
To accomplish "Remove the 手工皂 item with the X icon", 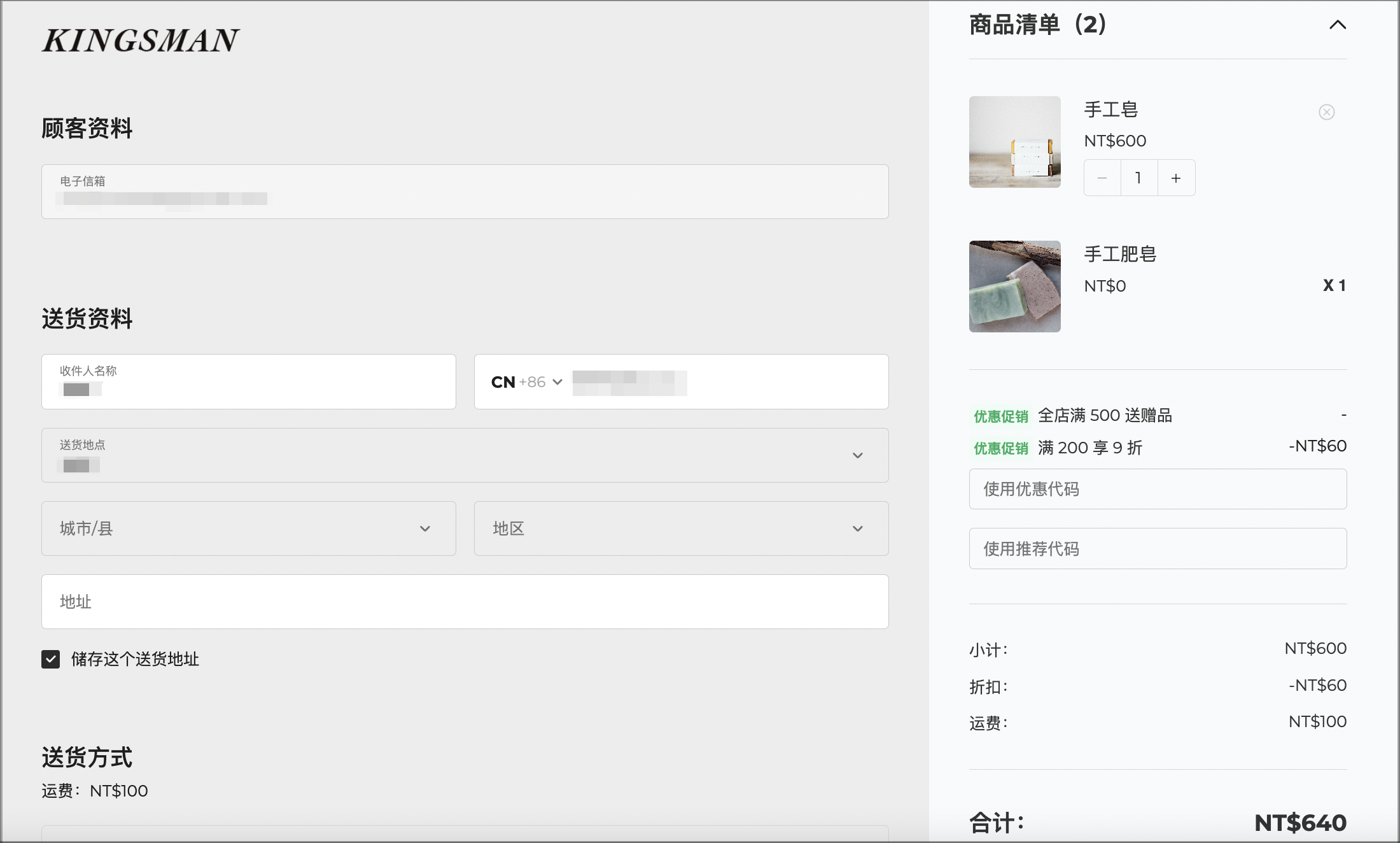I will click(x=1326, y=112).
